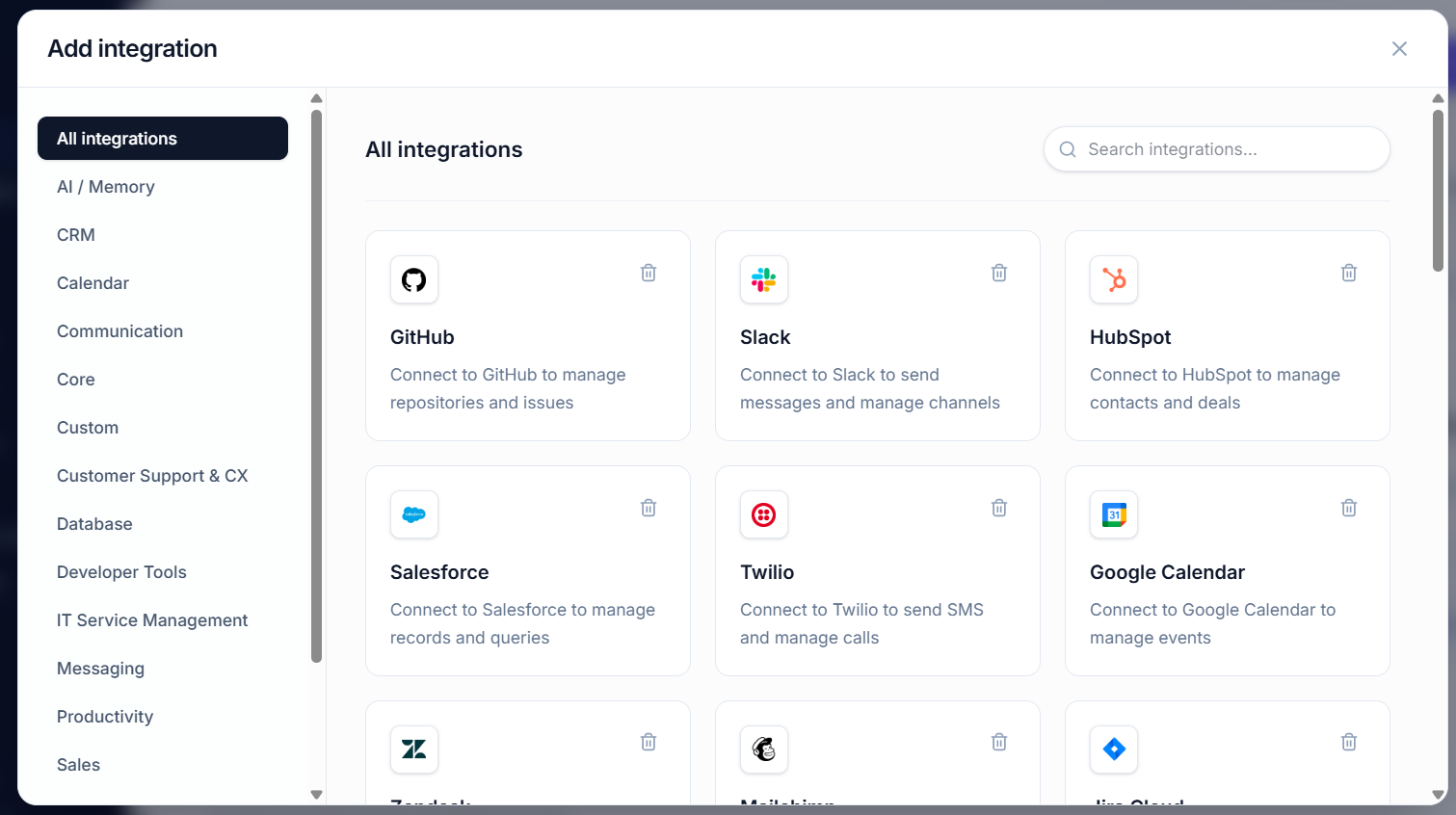This screenshot has width=1456, height=815.
Task: Open the GitHub integration card title
Action: pyautogui.click(x=422, y=337)
